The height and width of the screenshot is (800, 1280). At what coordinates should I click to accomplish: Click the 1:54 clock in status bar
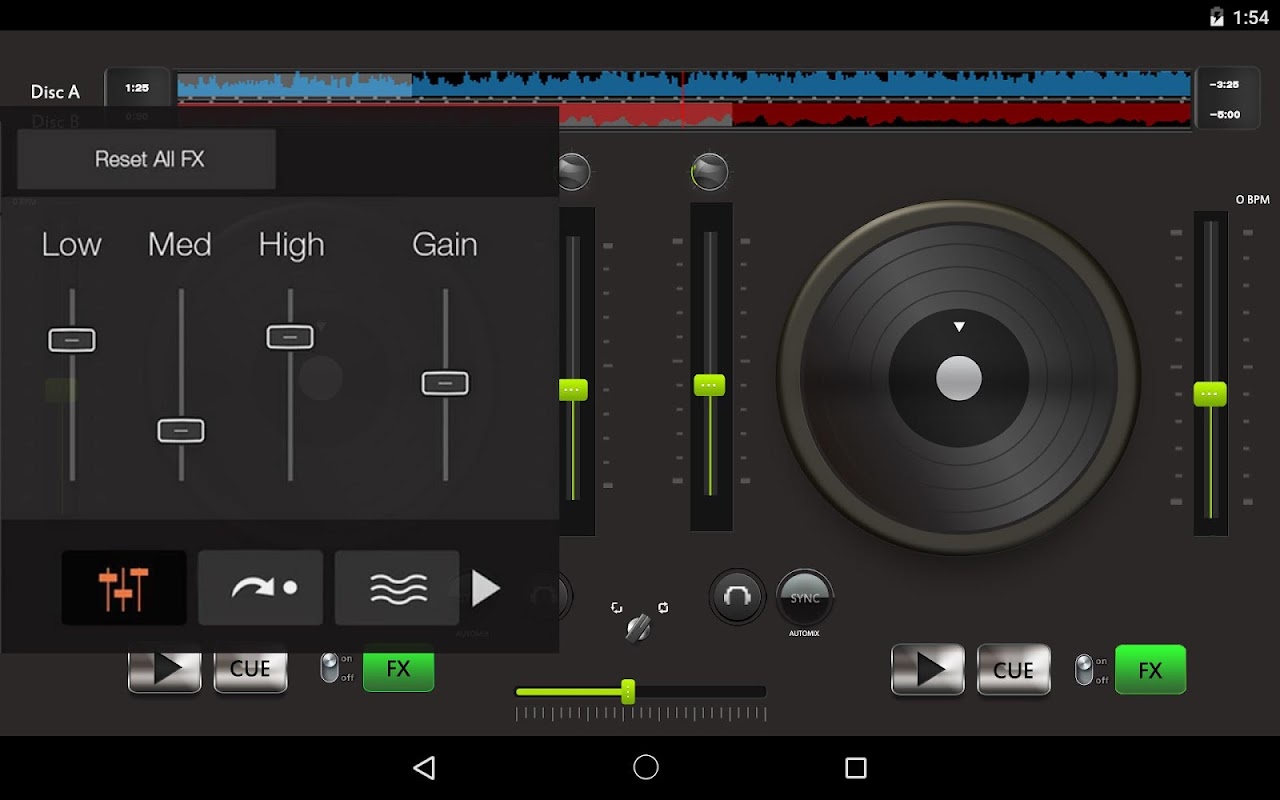coord(1251,17)
